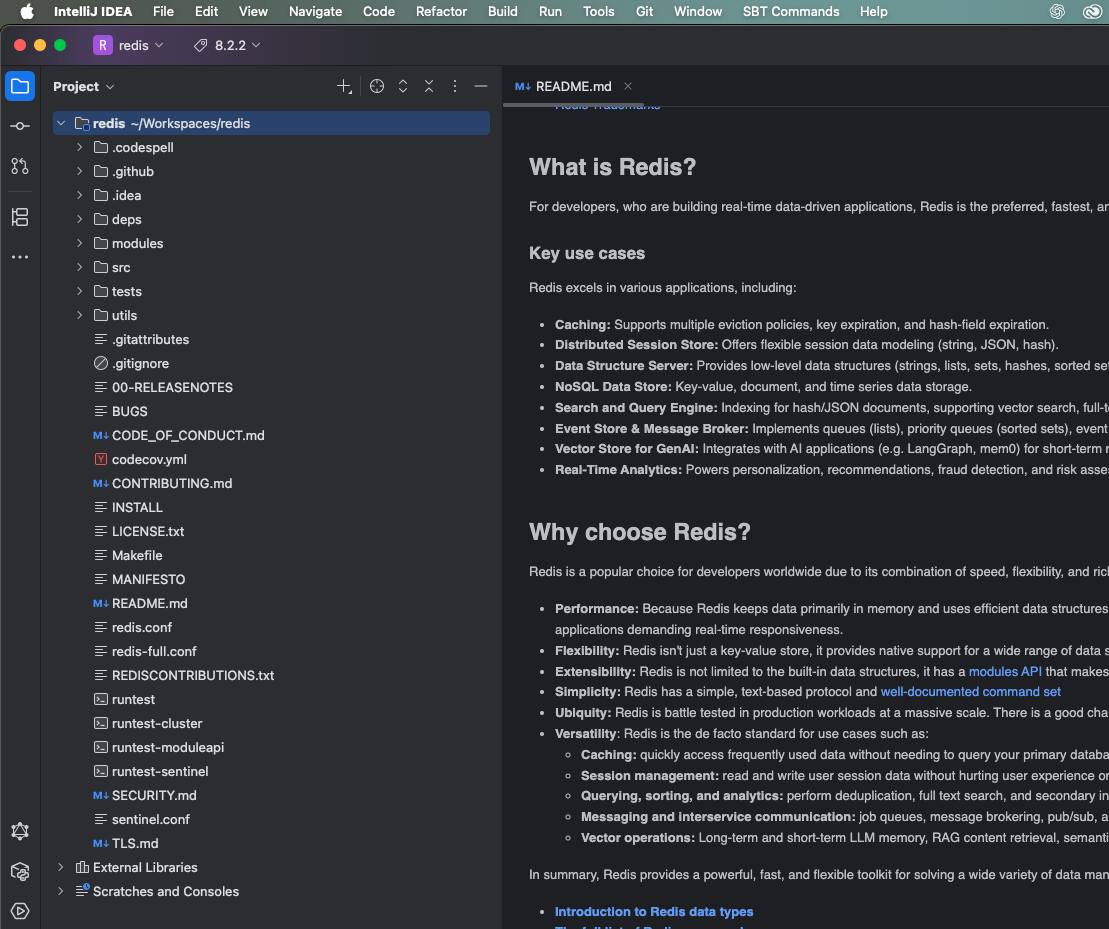Click the Creative Cloud icon in menu bar
This screenshot has height=929, width=1109.
[1092, 11]
